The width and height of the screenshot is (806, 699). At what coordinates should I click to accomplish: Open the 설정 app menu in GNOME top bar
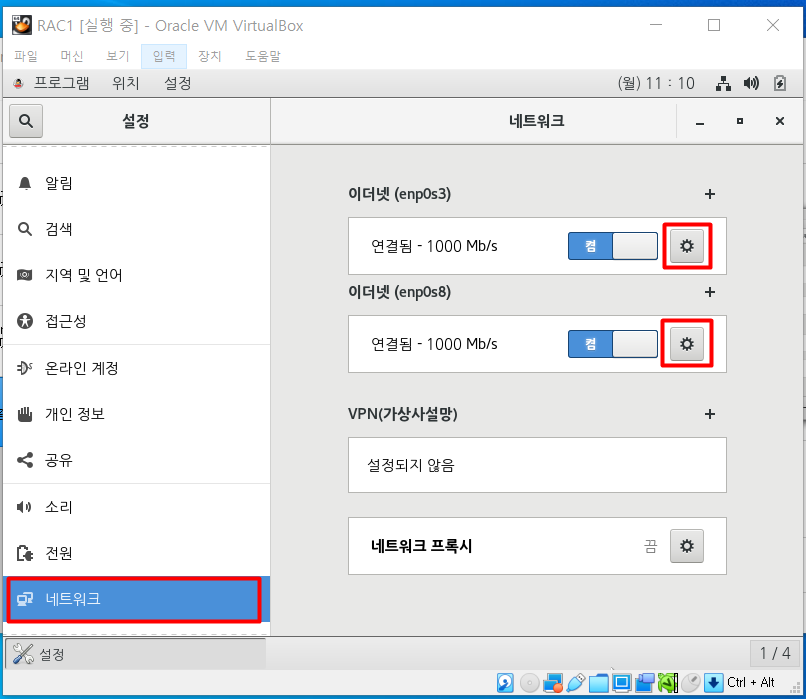coord(178,83)
